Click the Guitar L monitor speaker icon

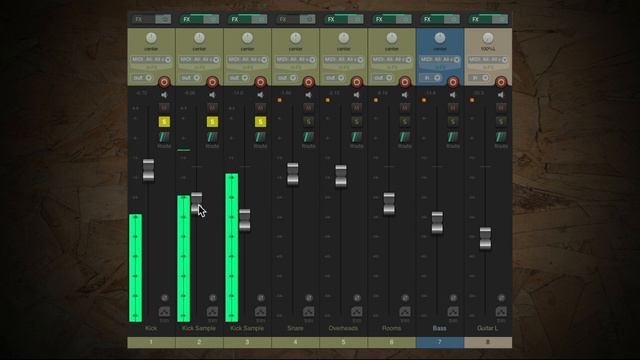501,95
